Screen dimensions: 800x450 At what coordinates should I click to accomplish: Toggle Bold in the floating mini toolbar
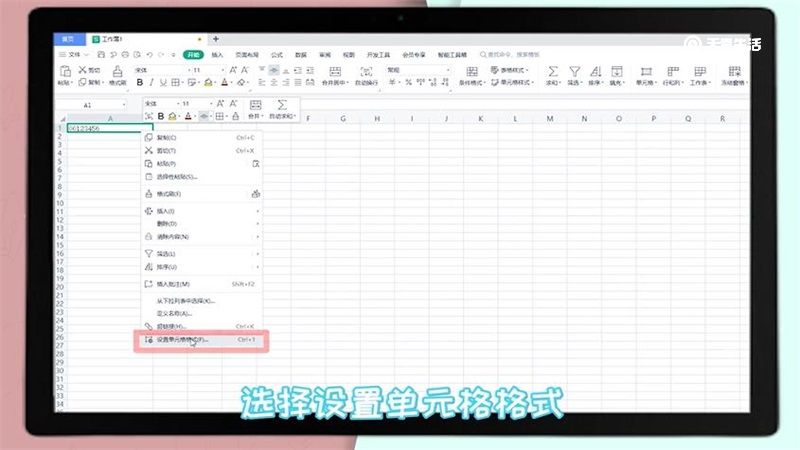[x=161, y=116]
